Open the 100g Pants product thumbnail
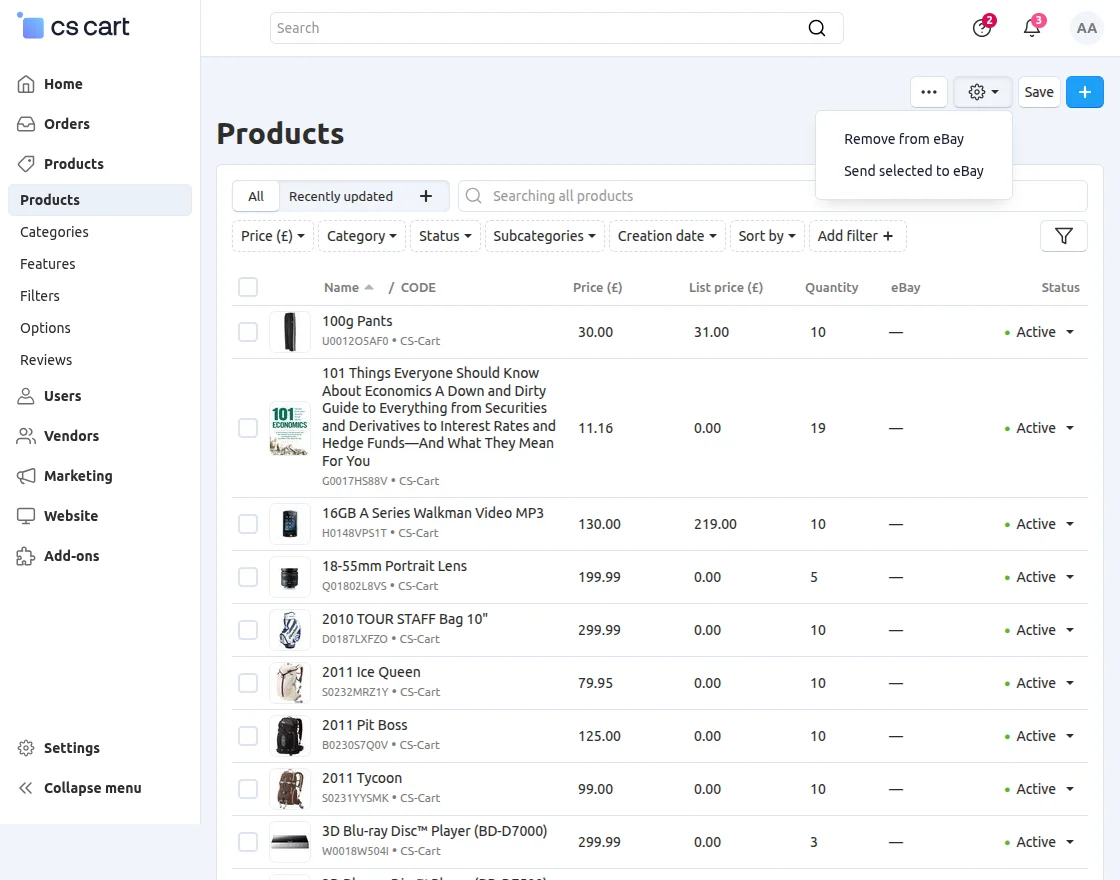1120x880 pixels. click(x=289, y=332)
